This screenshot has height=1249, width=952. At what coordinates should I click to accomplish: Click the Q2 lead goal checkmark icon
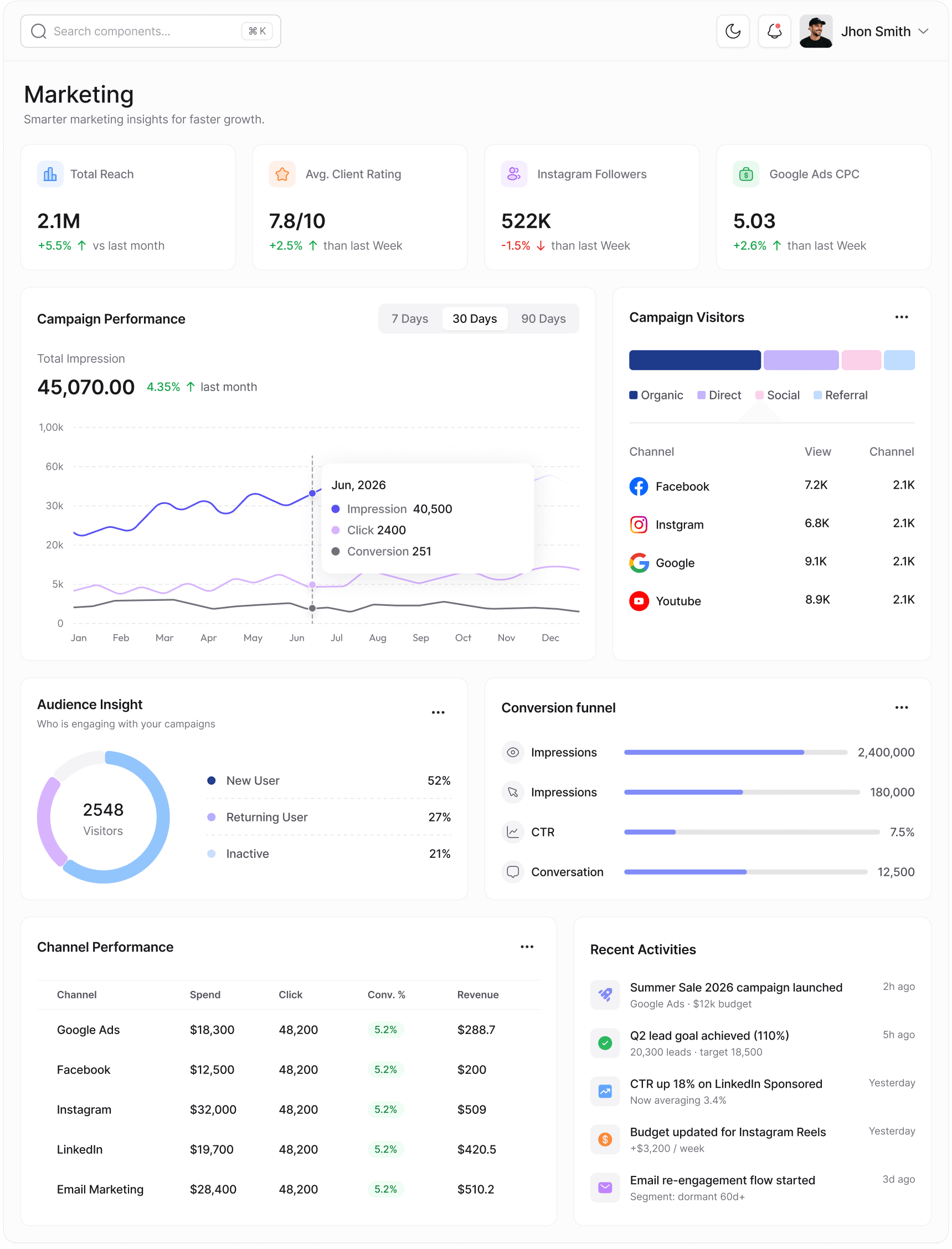605,1043
